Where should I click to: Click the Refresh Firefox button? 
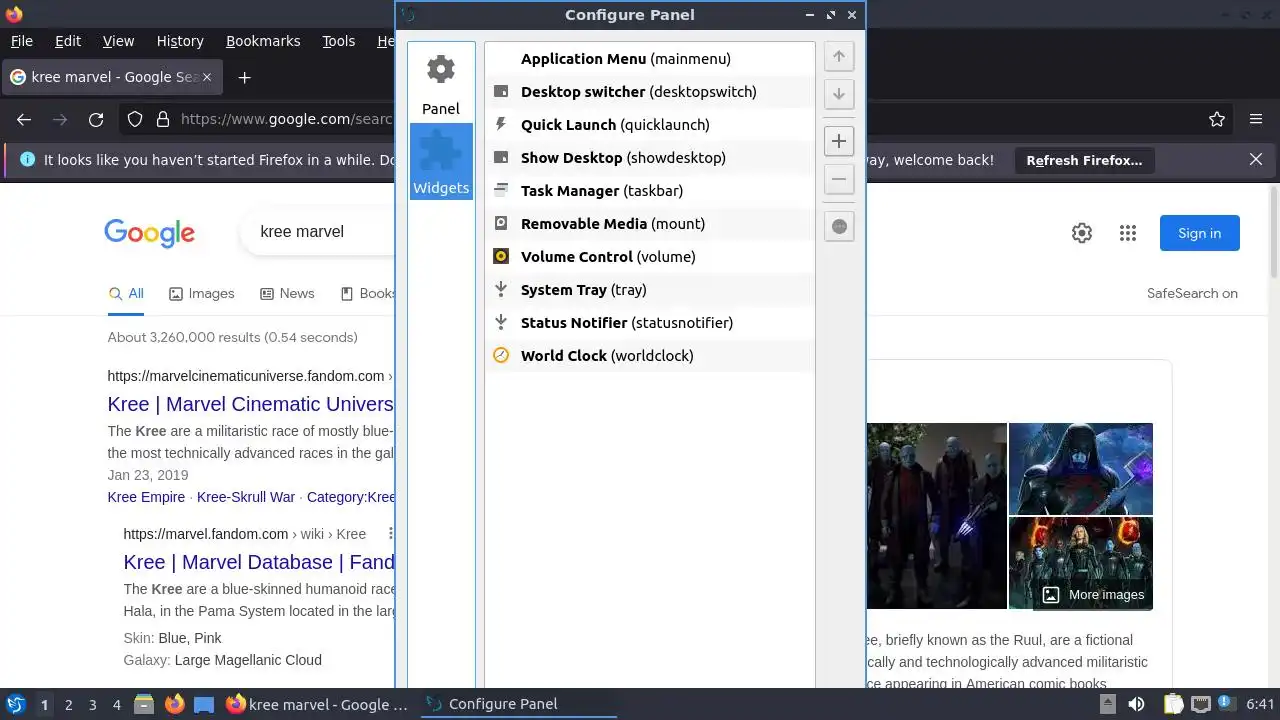point(1084,160)
